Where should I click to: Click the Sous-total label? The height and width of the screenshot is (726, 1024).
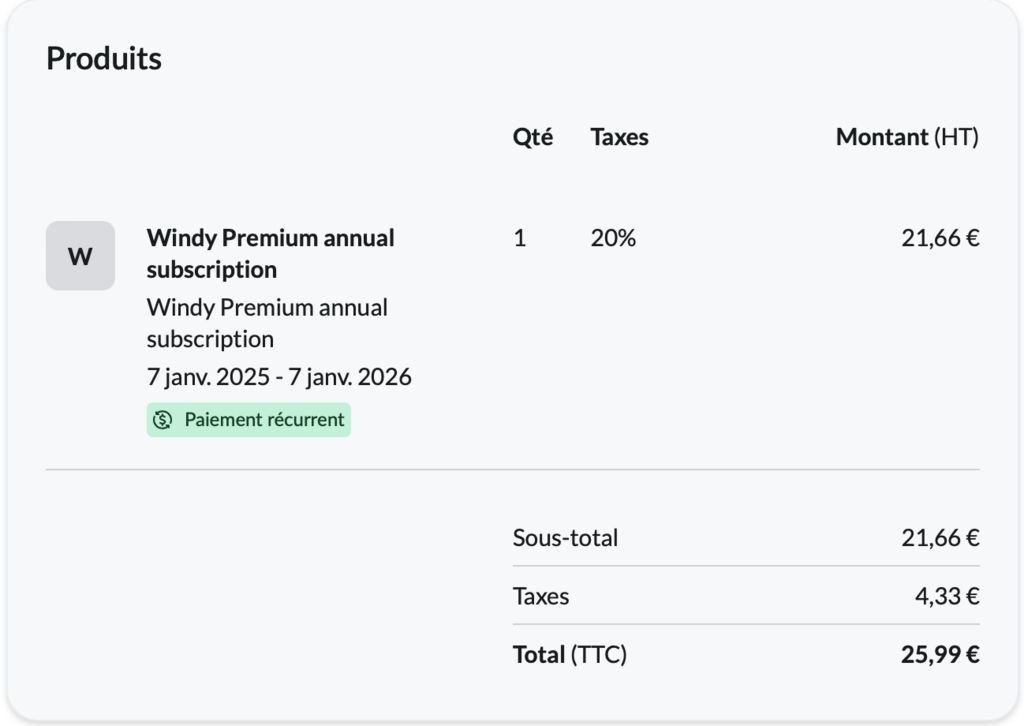pos(565,538)
